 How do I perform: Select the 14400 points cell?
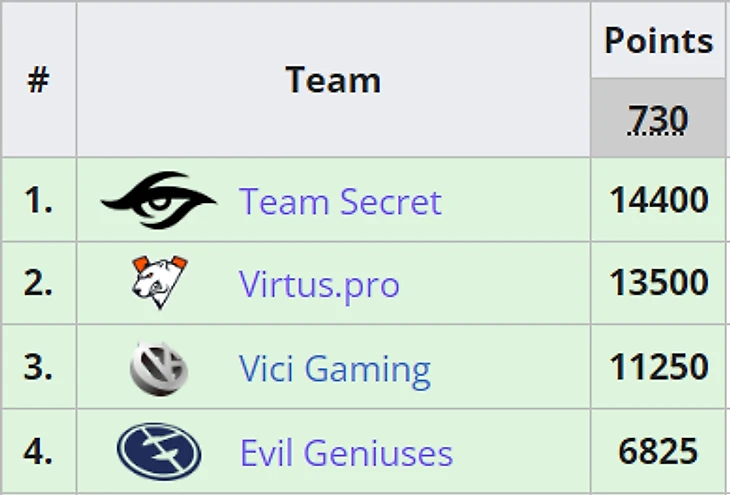658,201
